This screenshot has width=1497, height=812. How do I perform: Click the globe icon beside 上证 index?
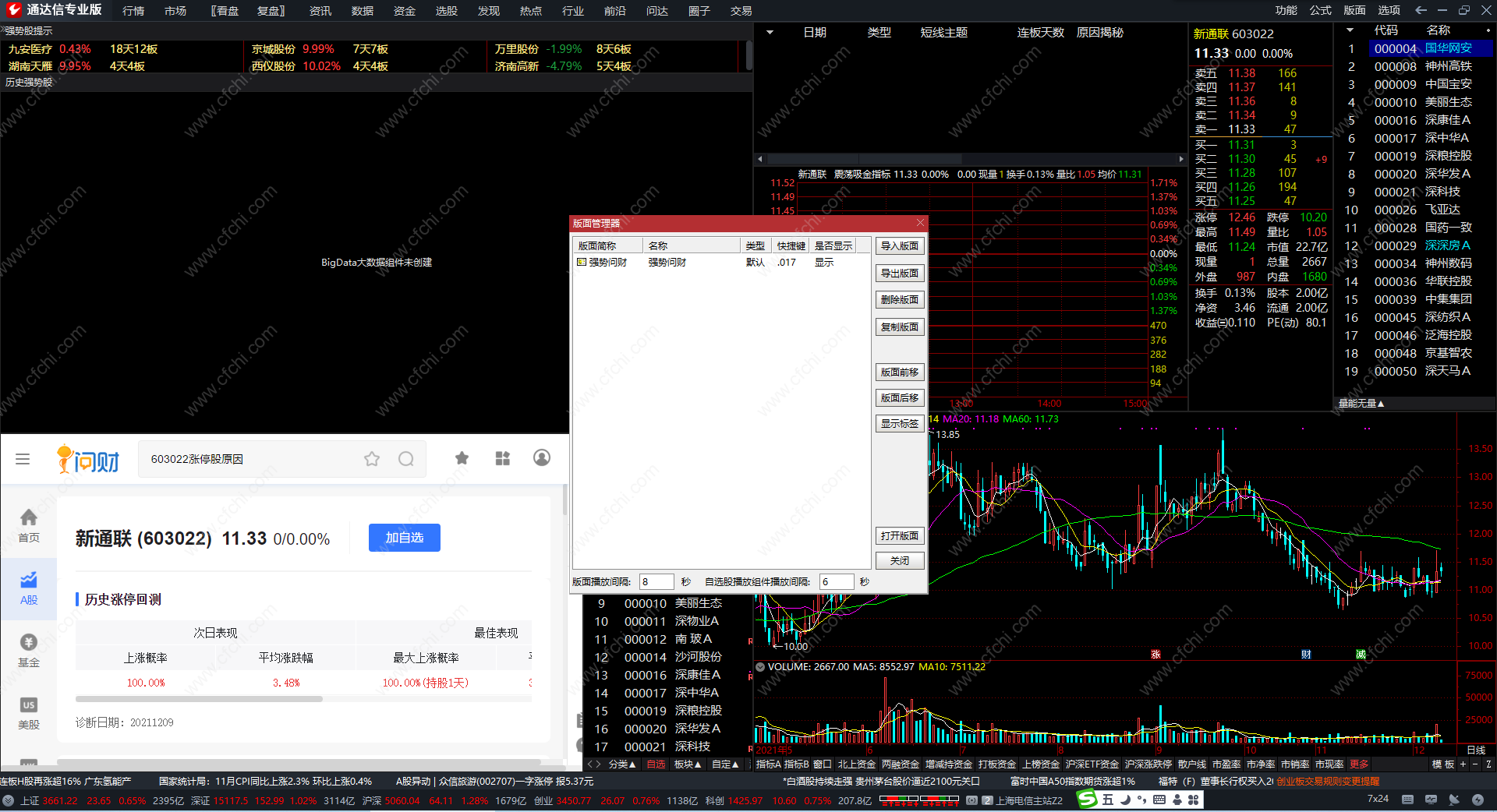pos(9,800)
